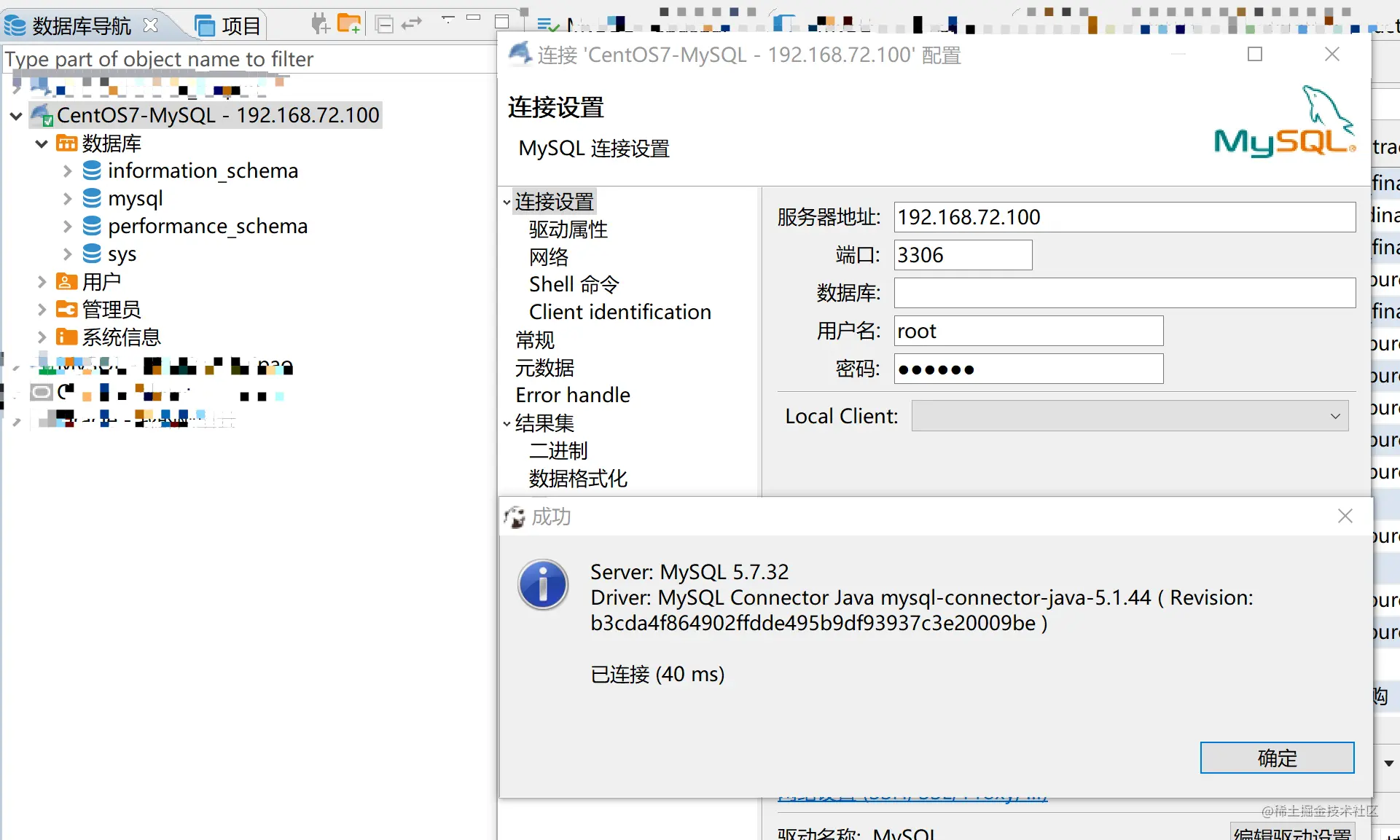Create a new folder in the navigator toolbar

(x=349, y=24)
